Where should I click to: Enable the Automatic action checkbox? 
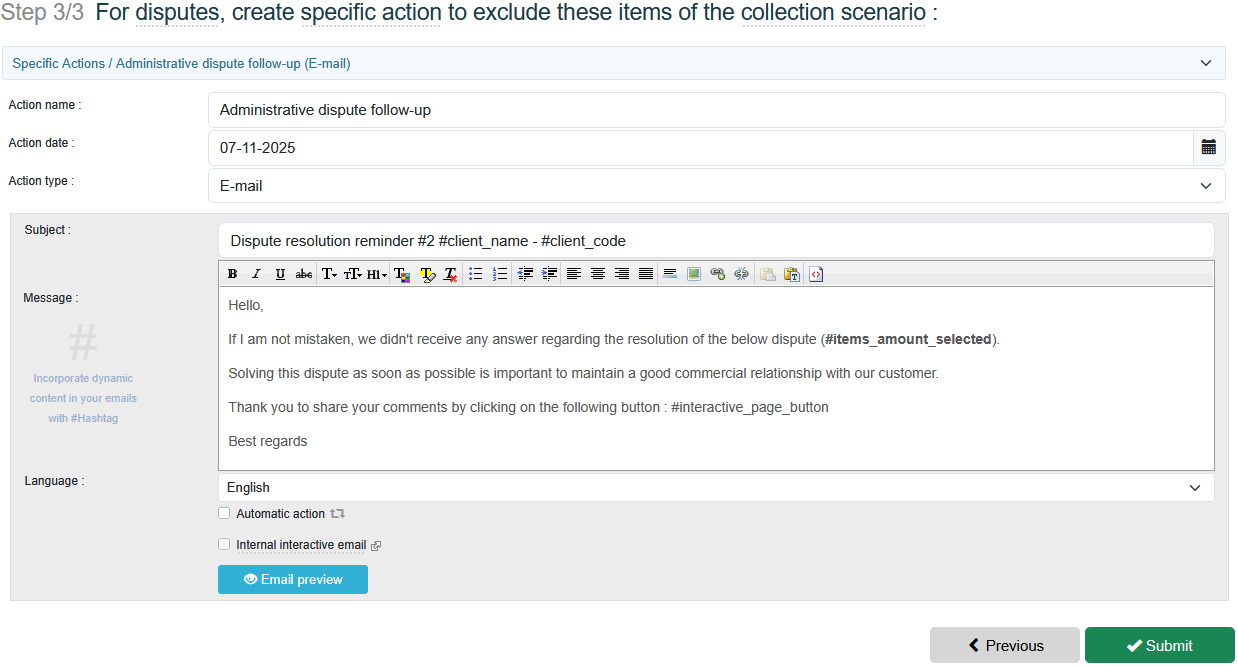pos(224,514)
